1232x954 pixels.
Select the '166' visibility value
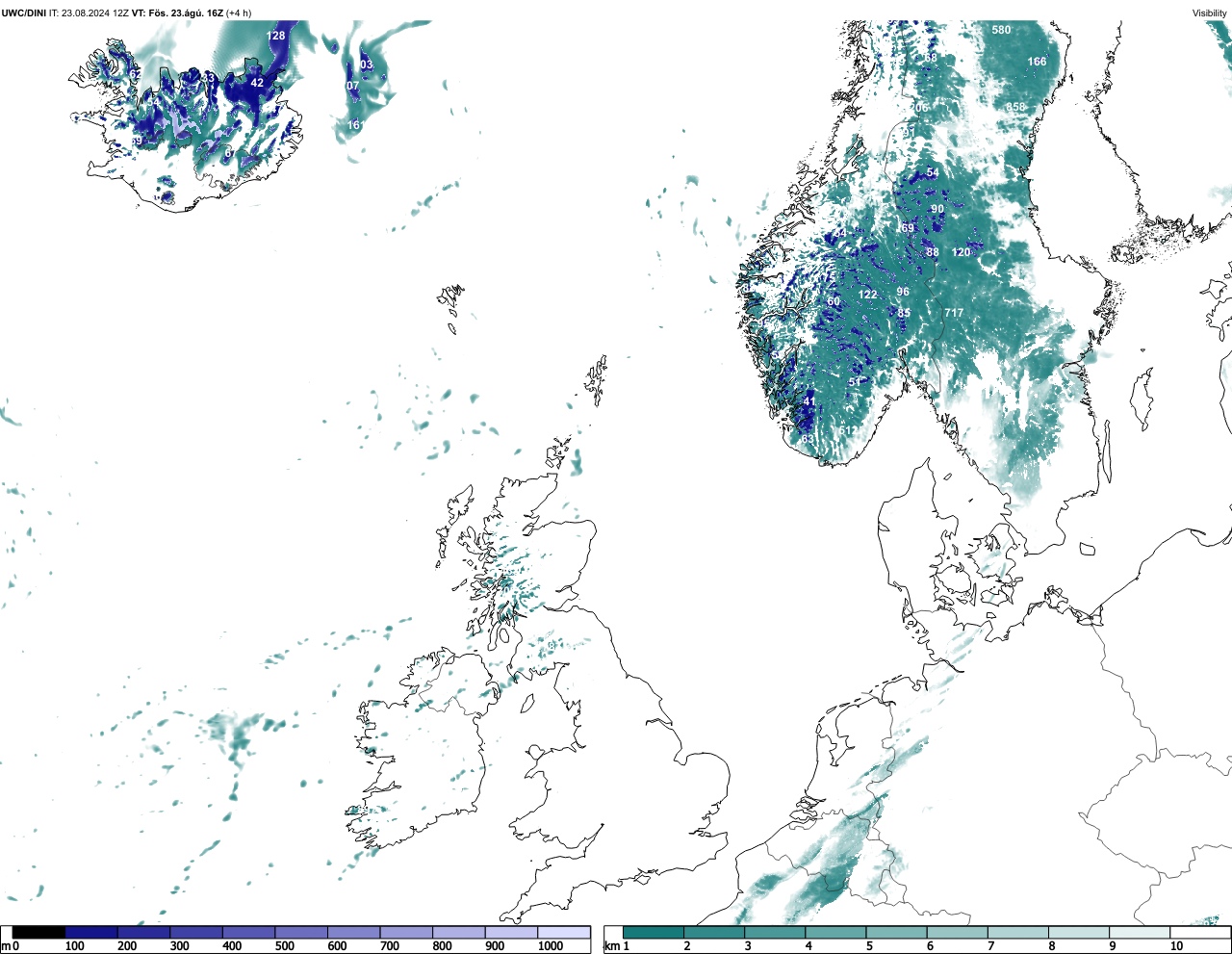pyautogui.click(x=1037, y=62)
